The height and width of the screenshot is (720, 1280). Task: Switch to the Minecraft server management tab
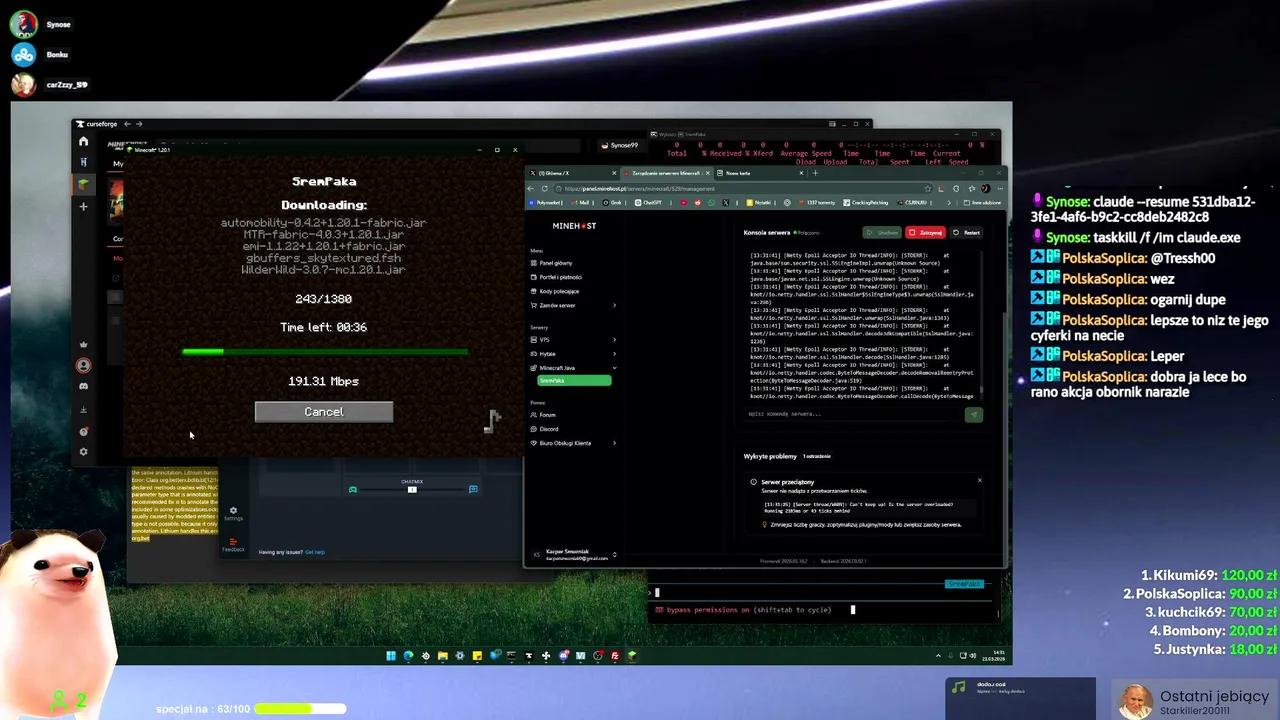(x=665, y=173)
